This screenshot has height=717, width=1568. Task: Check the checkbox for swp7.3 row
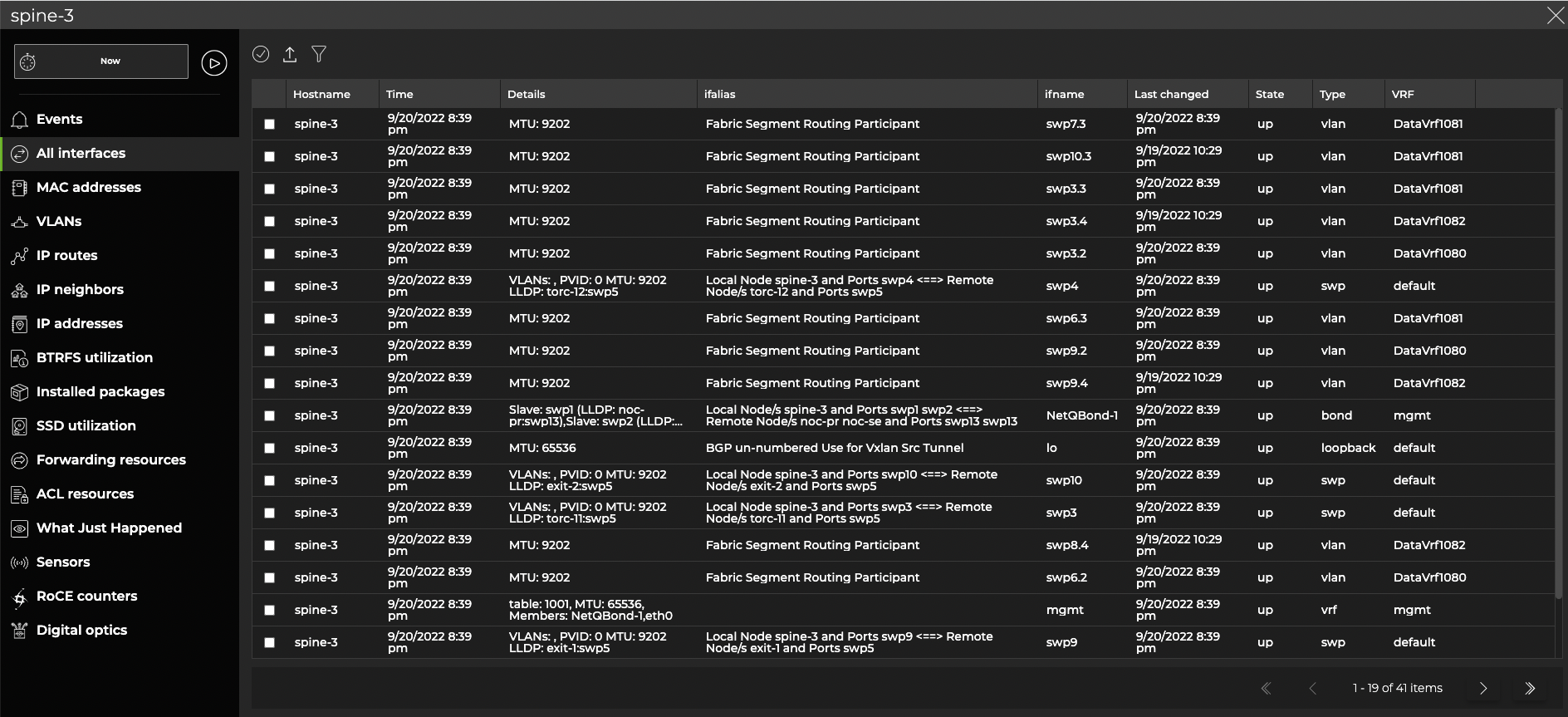click(269, 124)
